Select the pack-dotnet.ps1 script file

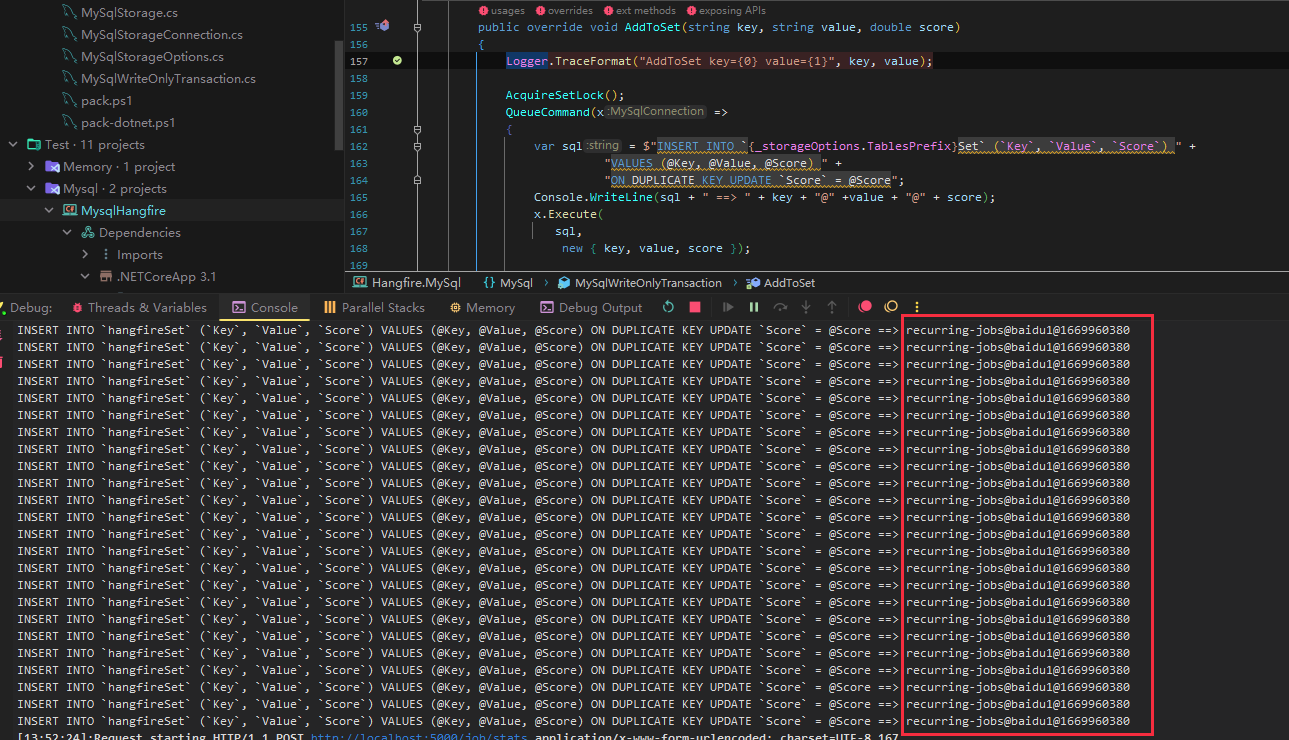pyautogui.click(x=128, y=122)
